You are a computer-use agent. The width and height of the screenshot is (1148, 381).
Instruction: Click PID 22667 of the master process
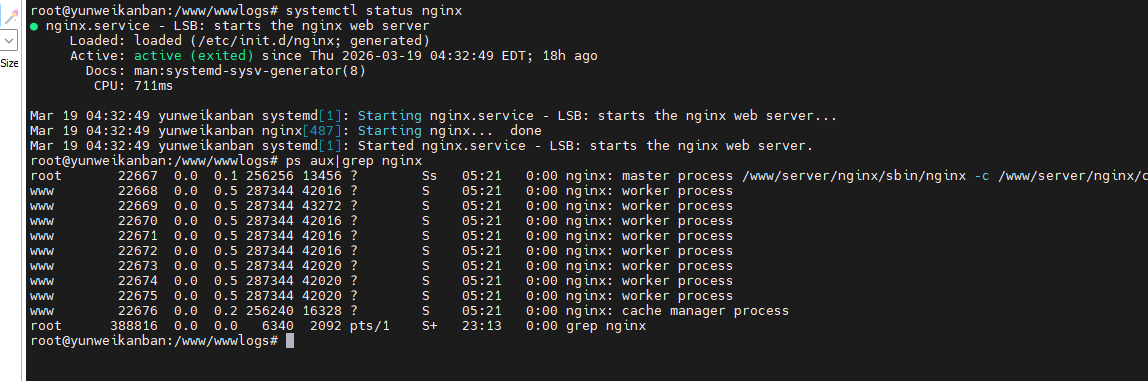click(138, 176)
